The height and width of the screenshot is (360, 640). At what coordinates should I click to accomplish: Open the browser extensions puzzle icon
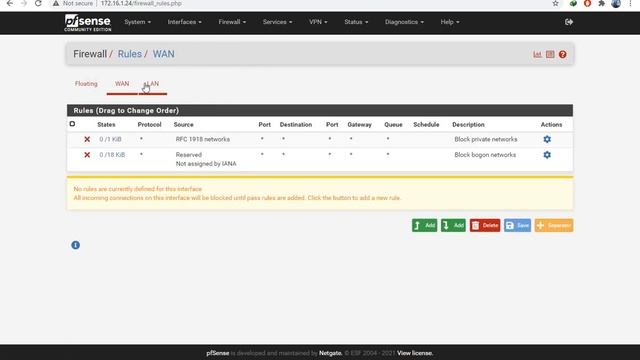click(x=602, y=3)
